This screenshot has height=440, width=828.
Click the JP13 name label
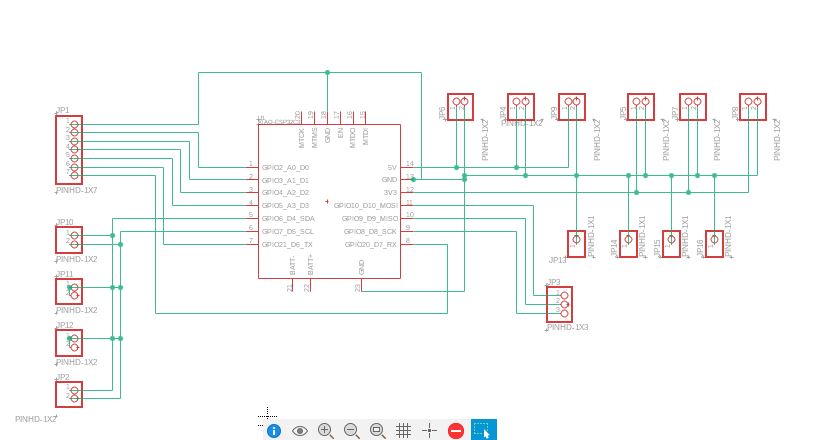[558, 260]
